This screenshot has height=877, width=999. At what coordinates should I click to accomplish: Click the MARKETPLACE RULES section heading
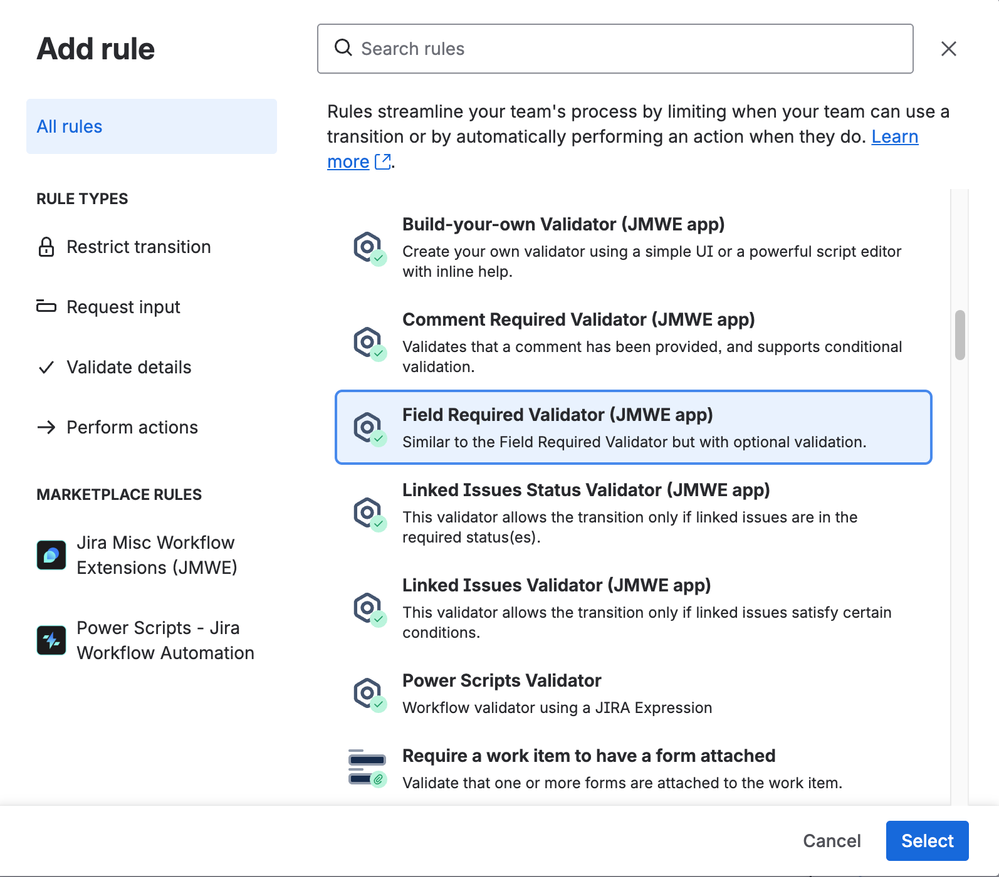click(119, 494)
